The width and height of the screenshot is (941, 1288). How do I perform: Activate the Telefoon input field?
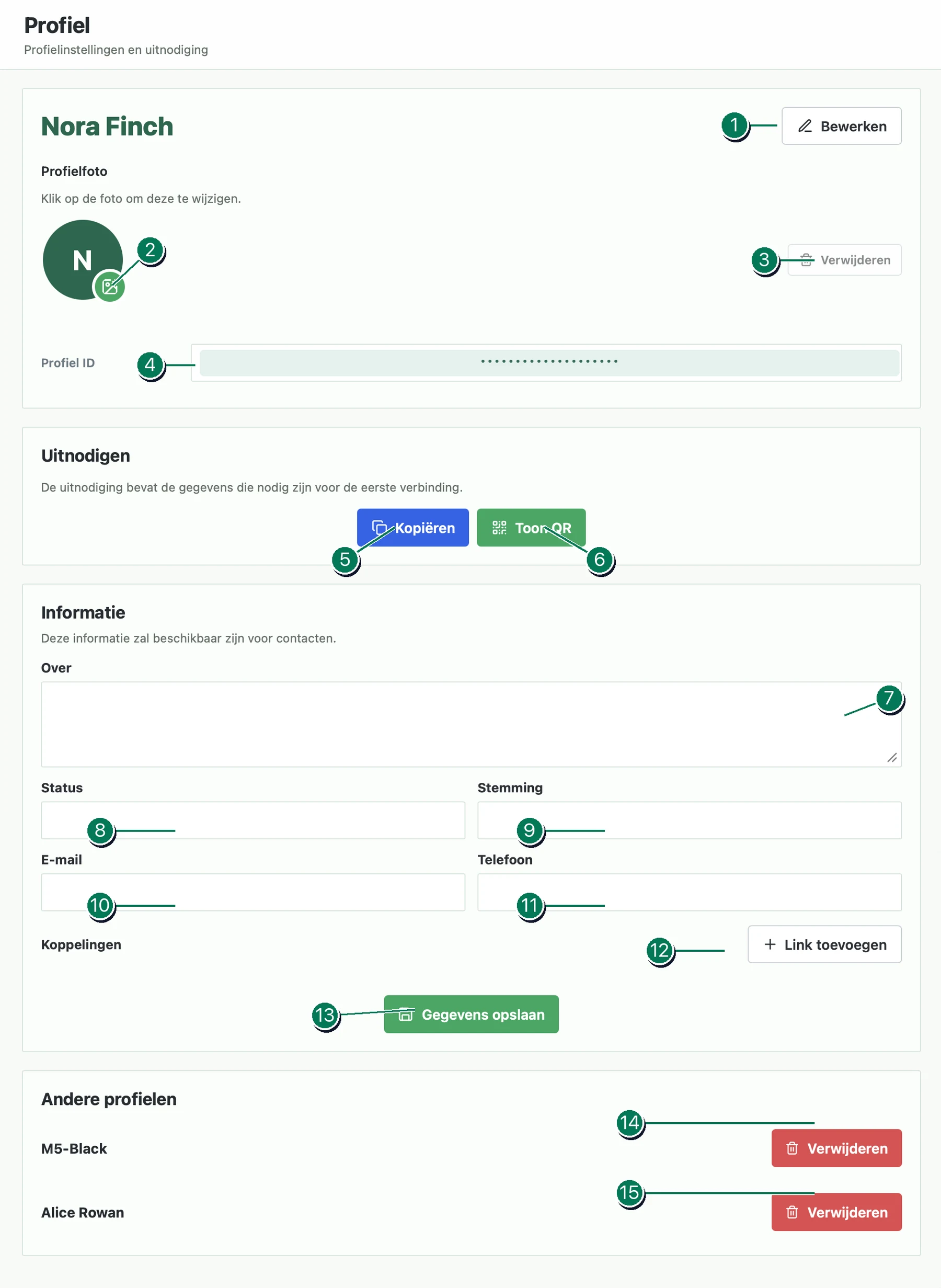point(689,892)
